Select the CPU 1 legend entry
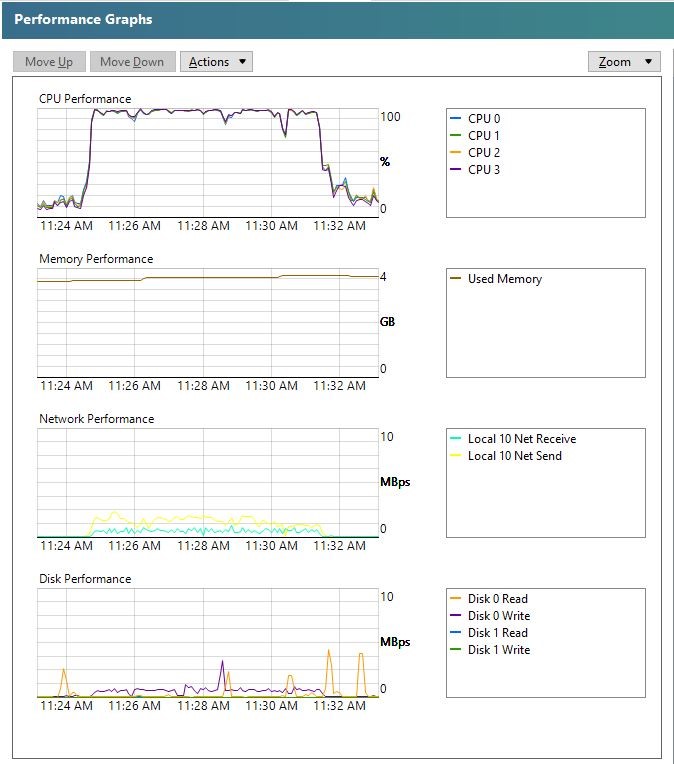The height and width of the screenshot is (764, 674). pyautogui.click(x=483, y=136)
